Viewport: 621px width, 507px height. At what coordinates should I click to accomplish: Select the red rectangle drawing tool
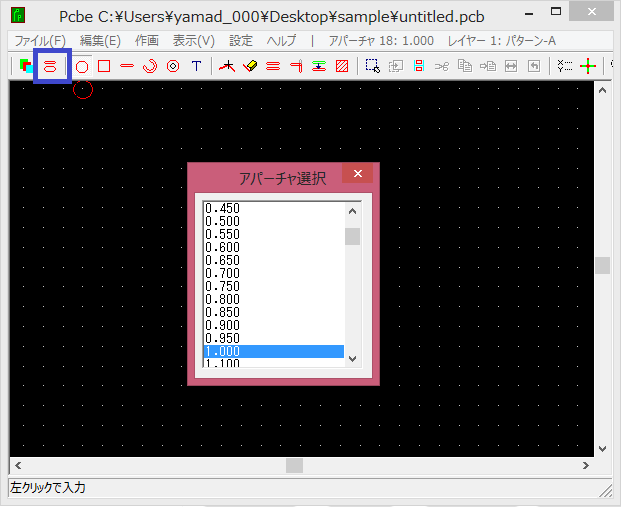pyautogui.click(x=104, y=66)
